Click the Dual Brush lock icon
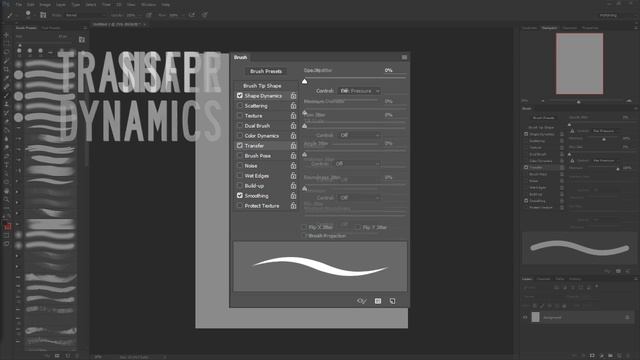 click(293, 126)
